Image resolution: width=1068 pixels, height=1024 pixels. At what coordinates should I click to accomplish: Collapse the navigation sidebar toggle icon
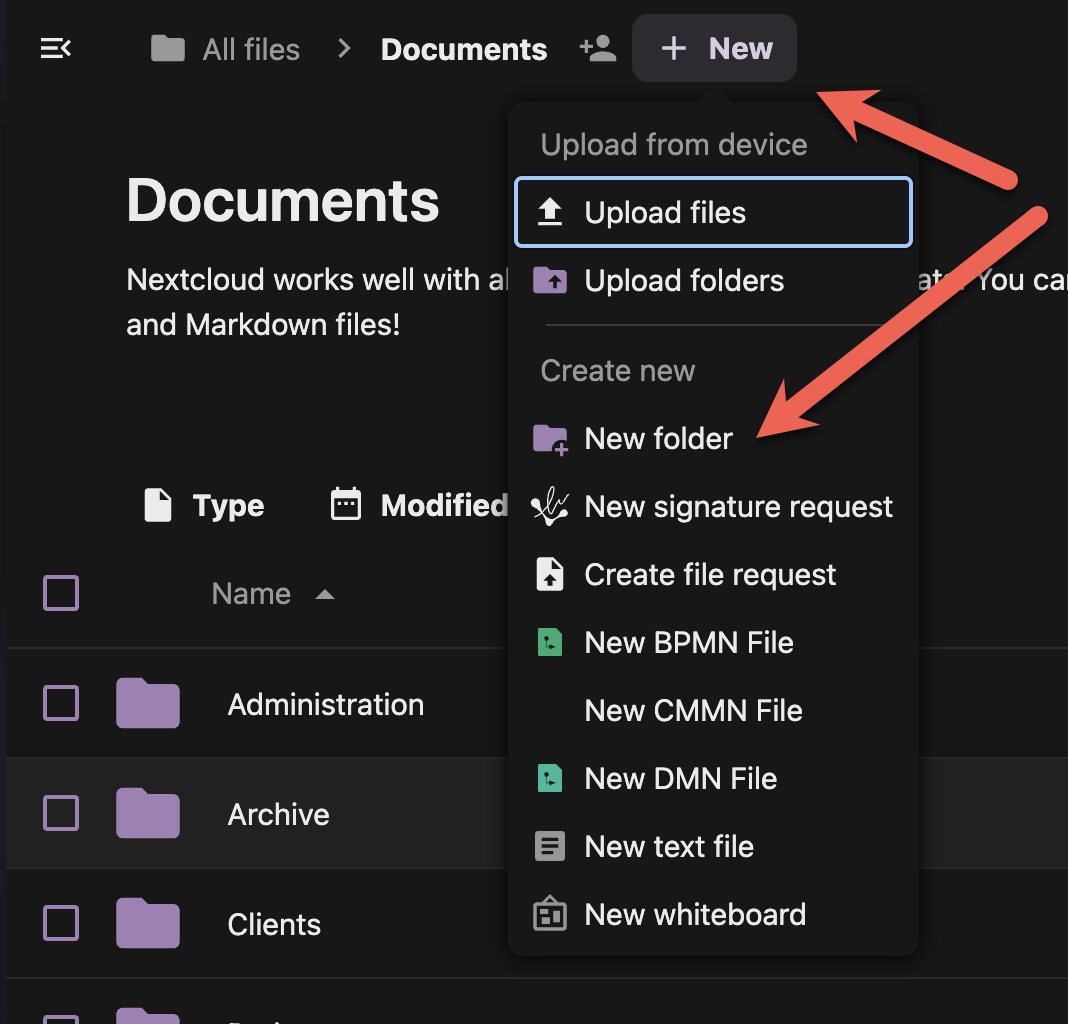point(55,48)
